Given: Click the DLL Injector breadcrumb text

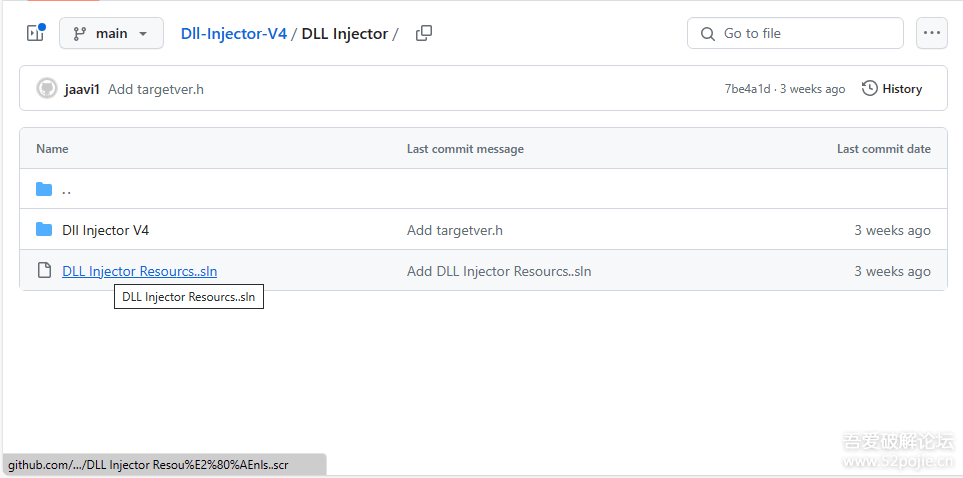Looking at the screenshot, I should (345, 34).
